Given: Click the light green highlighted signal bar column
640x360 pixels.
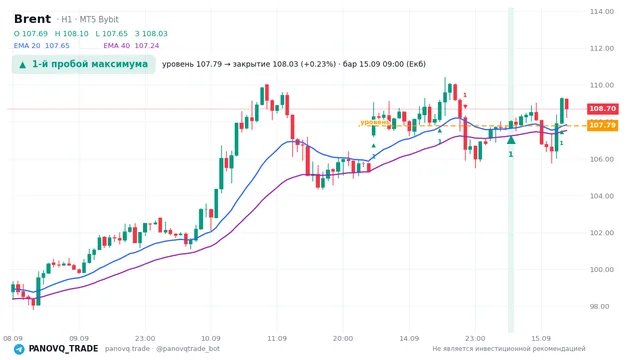Looking at the screenshot, I should tap(511, 170).
